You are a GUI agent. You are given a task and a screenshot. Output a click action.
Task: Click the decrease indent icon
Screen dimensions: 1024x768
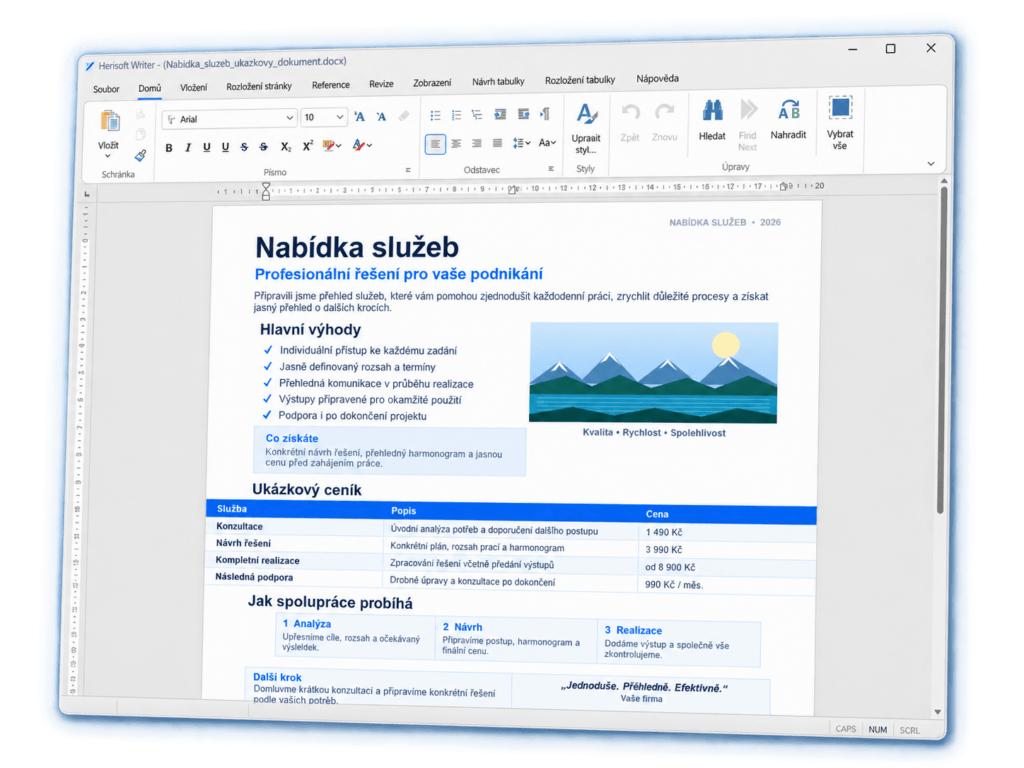coord(500,114)
